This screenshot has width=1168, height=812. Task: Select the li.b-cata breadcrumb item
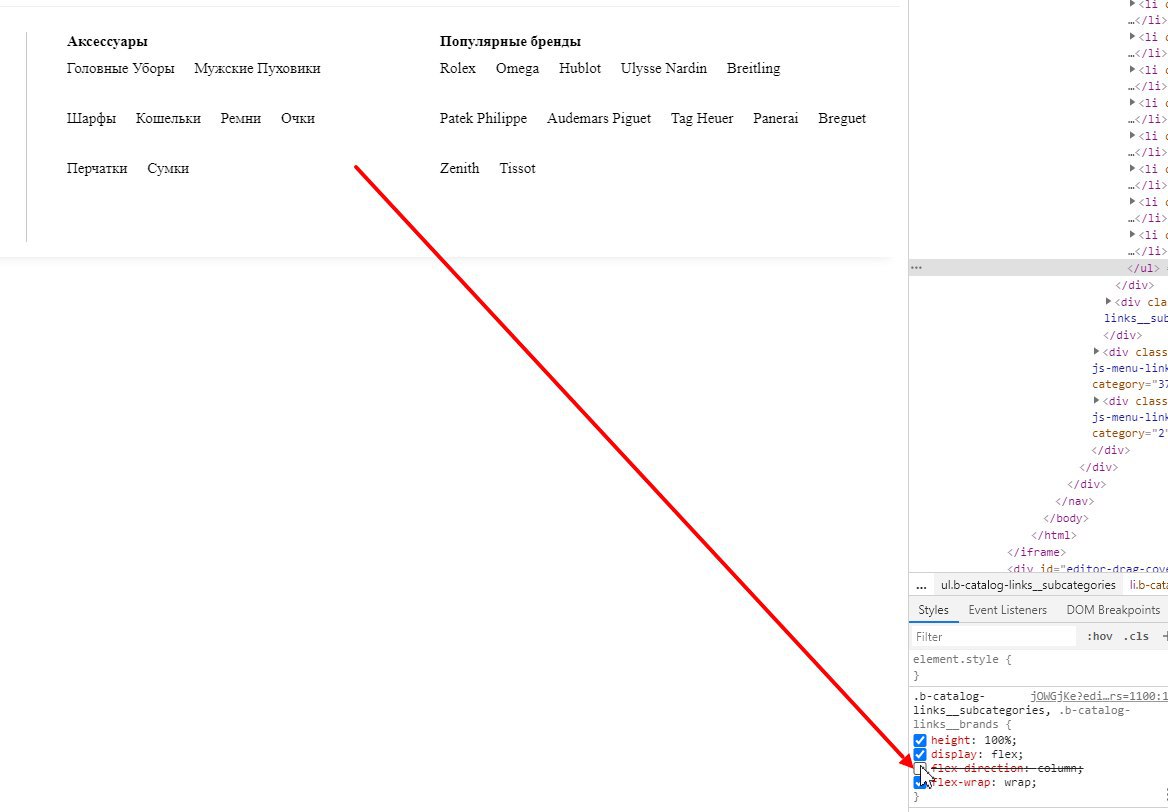1148,586
